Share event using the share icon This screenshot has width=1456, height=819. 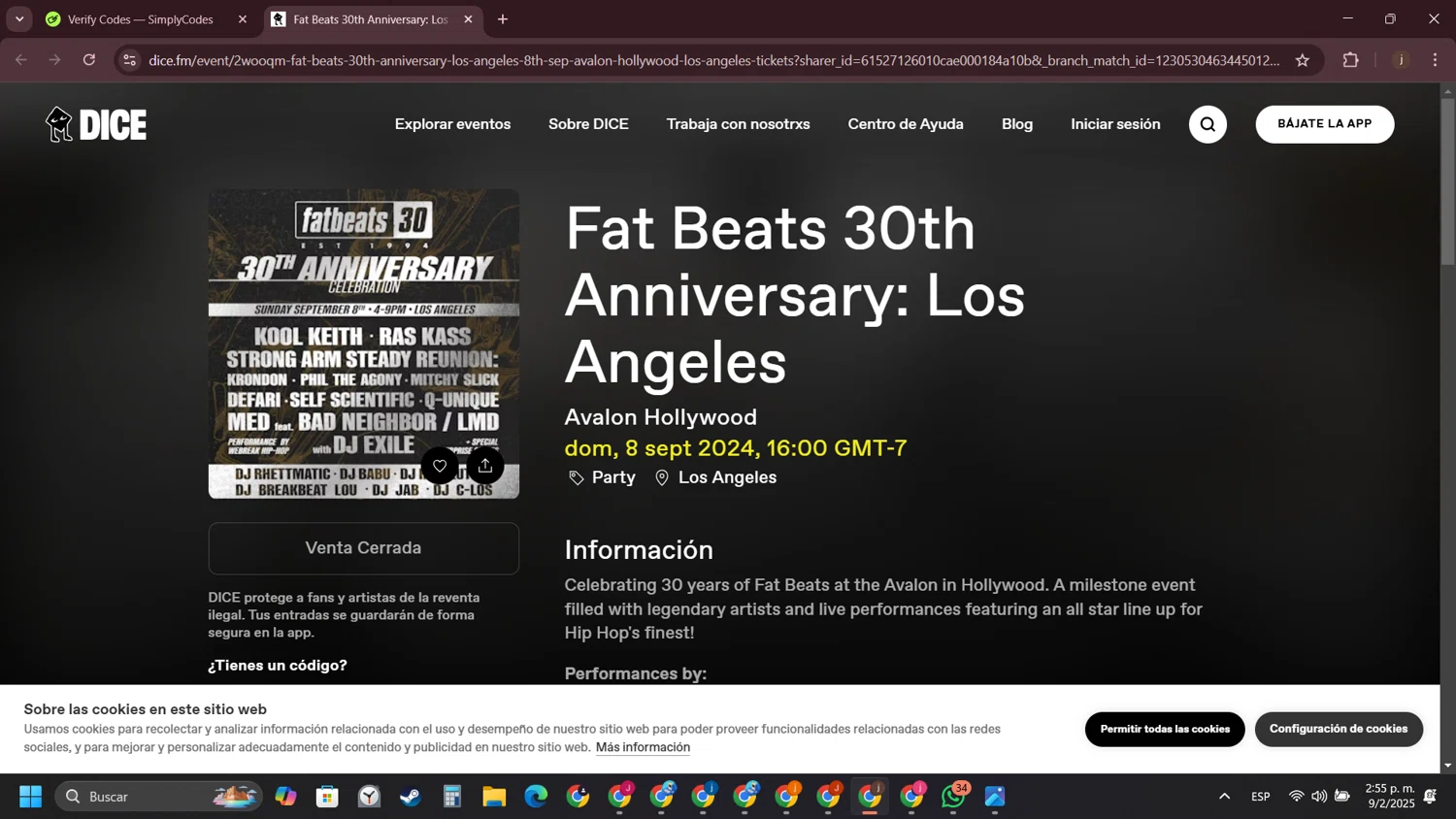pyautogui.click(x=485, y=466)
